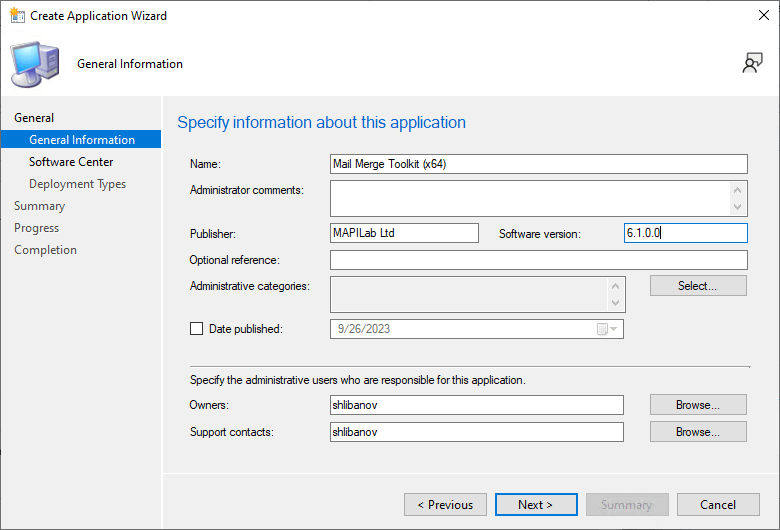The width and height of the screenshot is (780, 530).
Task: Select Summary in the wizard navigation
Action: pos(39,206)
